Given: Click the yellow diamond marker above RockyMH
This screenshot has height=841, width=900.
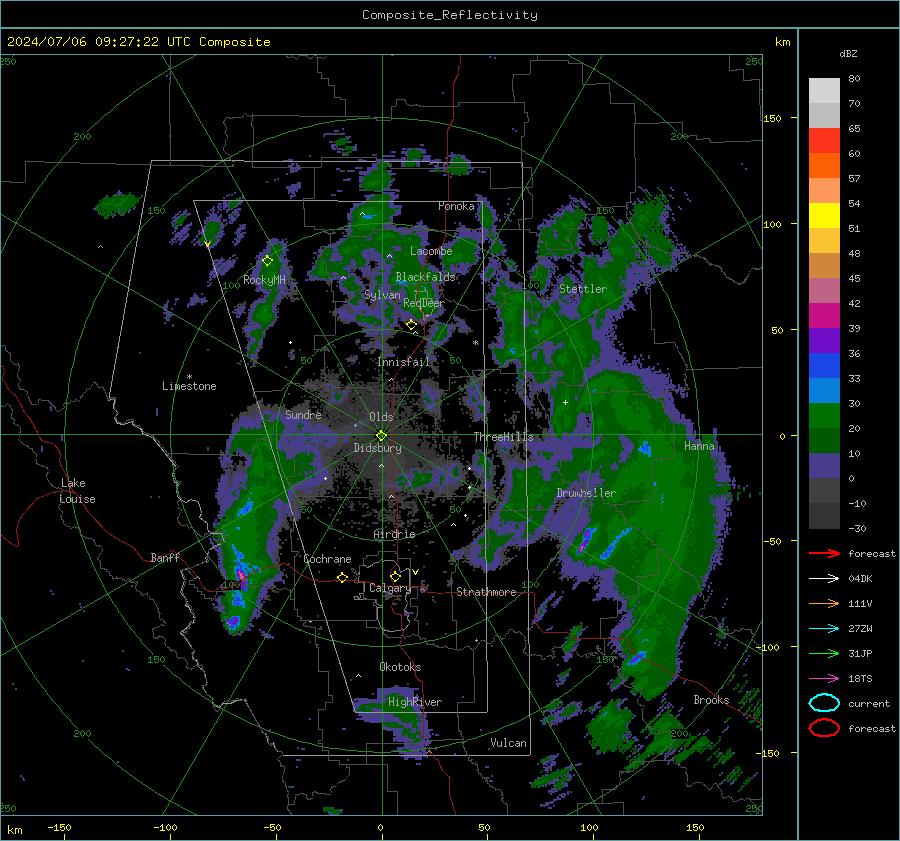Looking at the screenshot, I should coord(267,261).
